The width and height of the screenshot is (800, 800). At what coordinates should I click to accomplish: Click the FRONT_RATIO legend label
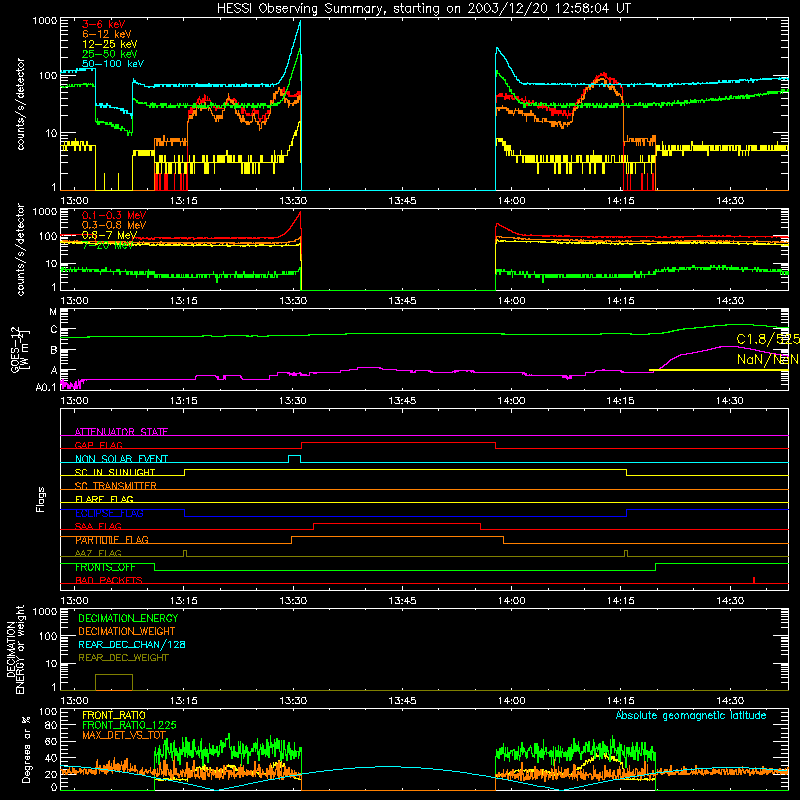114,715
